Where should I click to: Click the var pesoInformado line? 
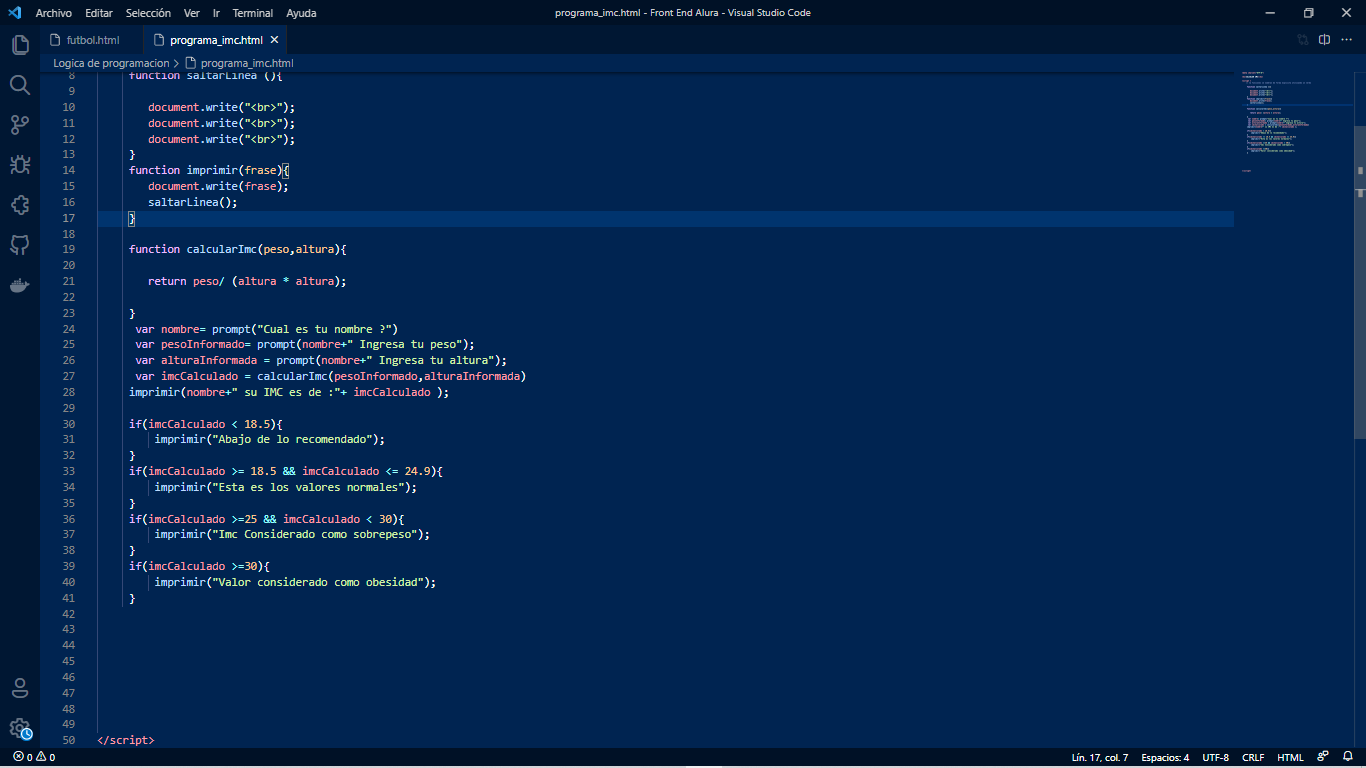(305, 344)
